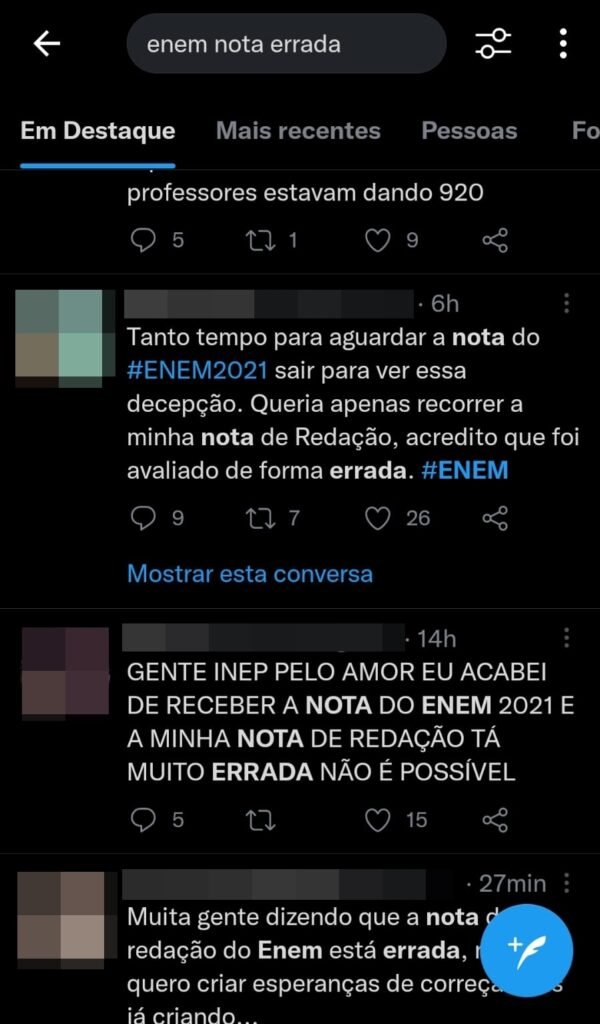Focus the search field containing enem nota errada
The width and height of the screenshot is (600, 1024).
coord(287,44)
